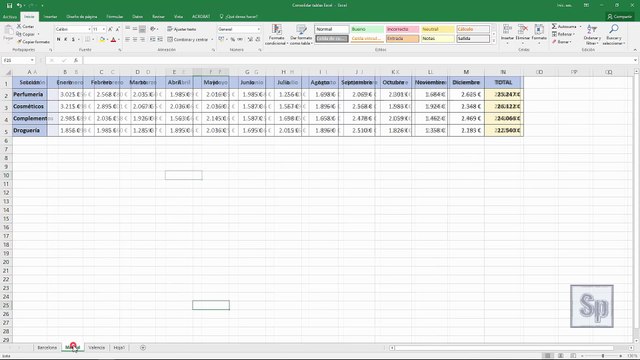Open Fórmulas ribbon tab
Screen dimensions: 640x360
tap(115, 17)
